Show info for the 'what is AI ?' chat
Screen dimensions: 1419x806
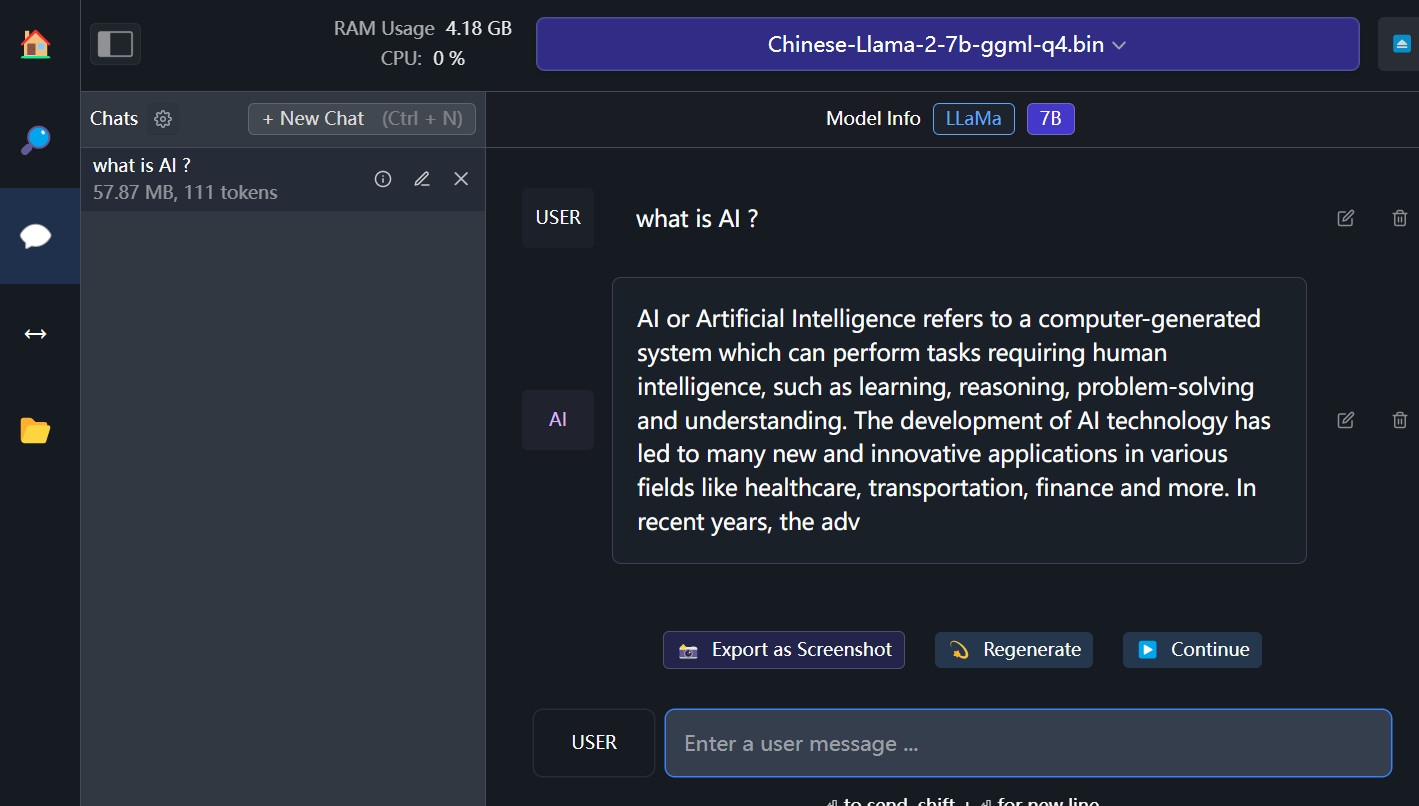(382, 178)
